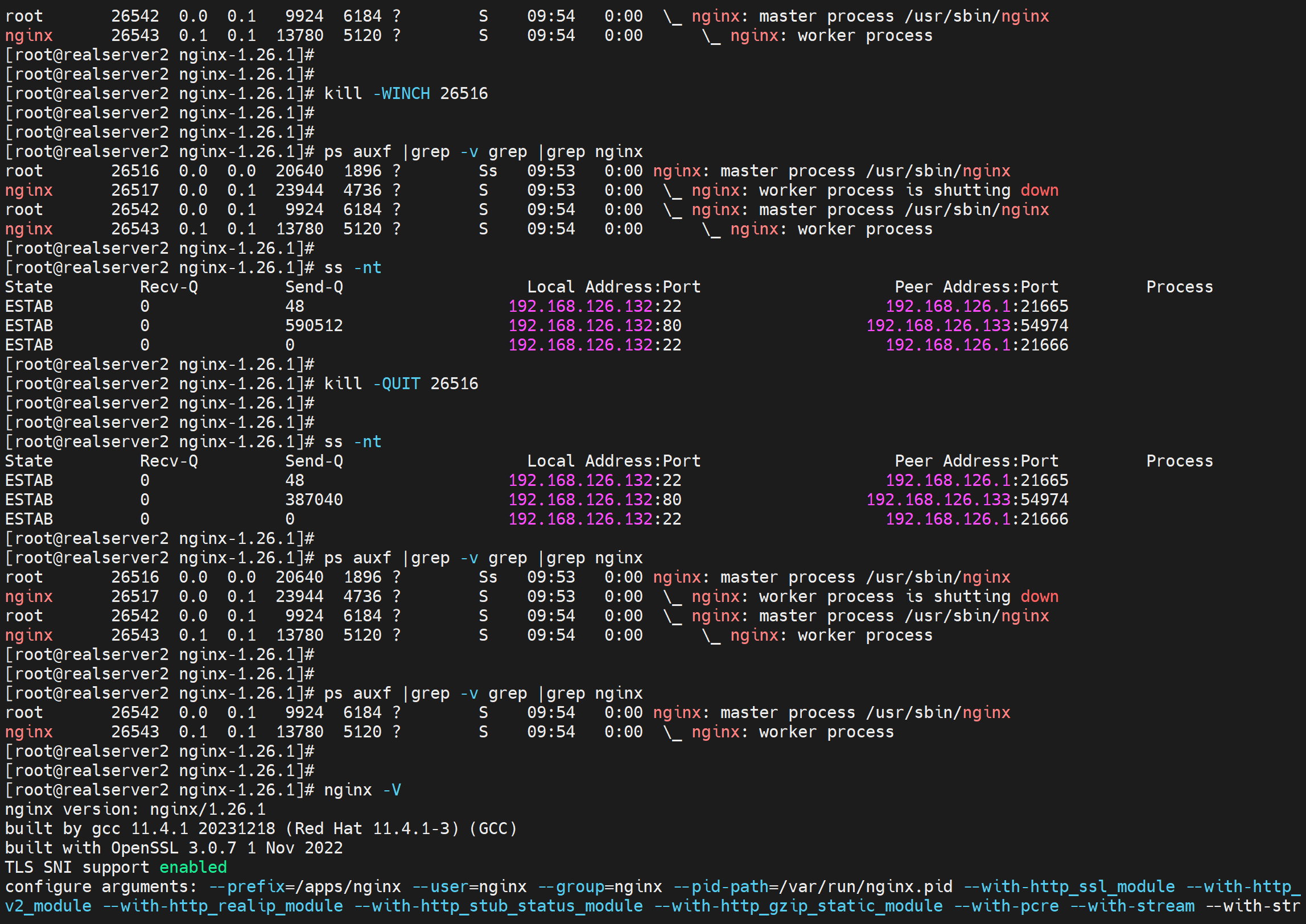Click the --with-http_stub_status_module argument

pos(498,906)
